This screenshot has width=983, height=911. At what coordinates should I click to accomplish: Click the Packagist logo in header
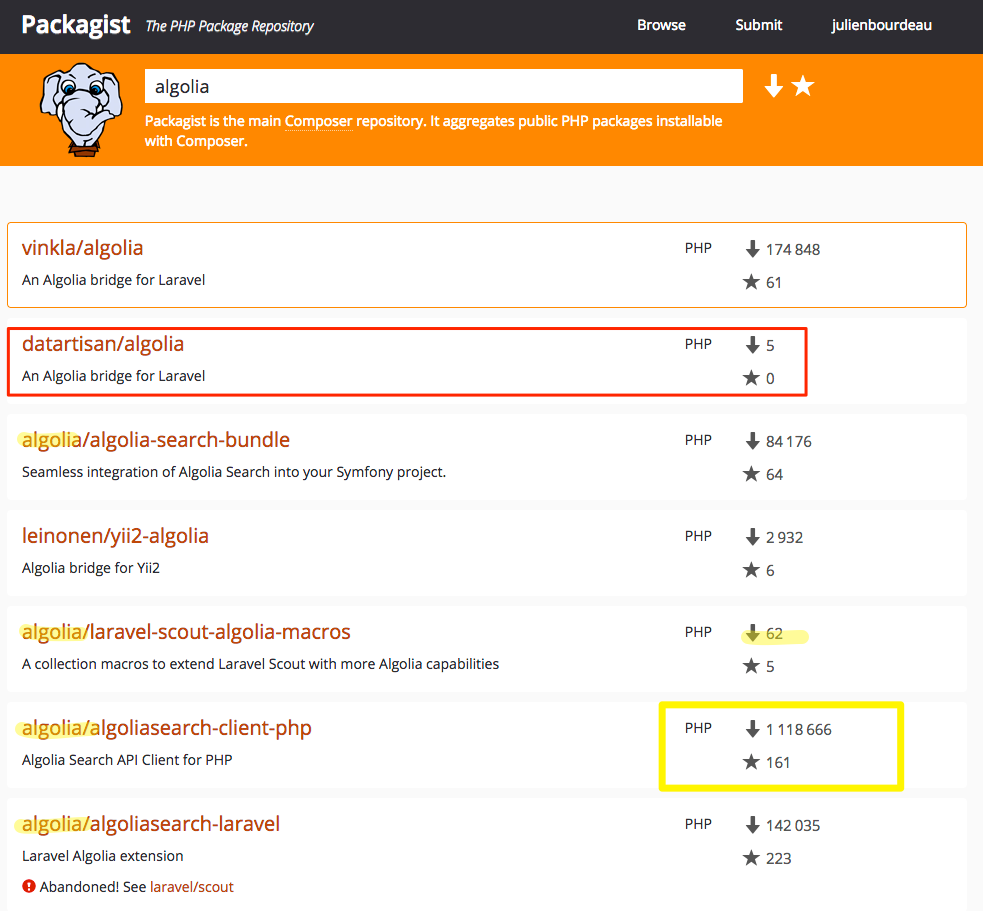coord(76,25)
